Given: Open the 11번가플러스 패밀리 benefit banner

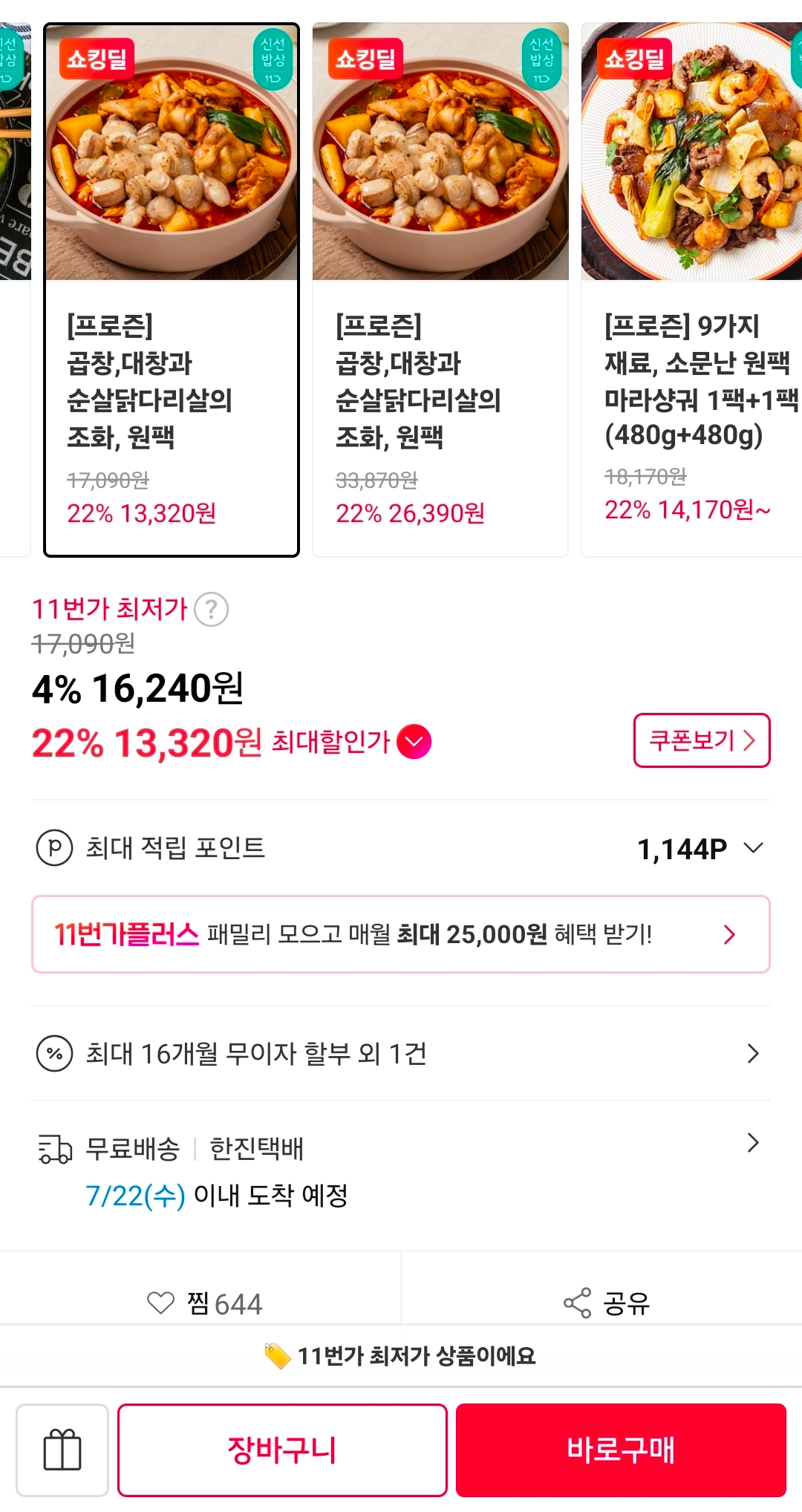Looking at the screenshot, I should coord(401,934).
